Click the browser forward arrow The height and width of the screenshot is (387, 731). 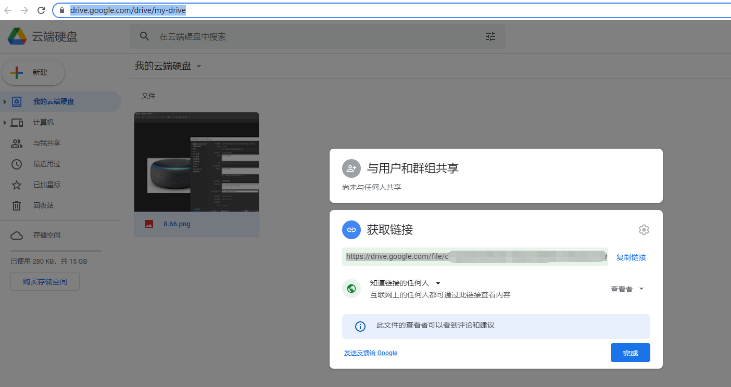point(24,10)
